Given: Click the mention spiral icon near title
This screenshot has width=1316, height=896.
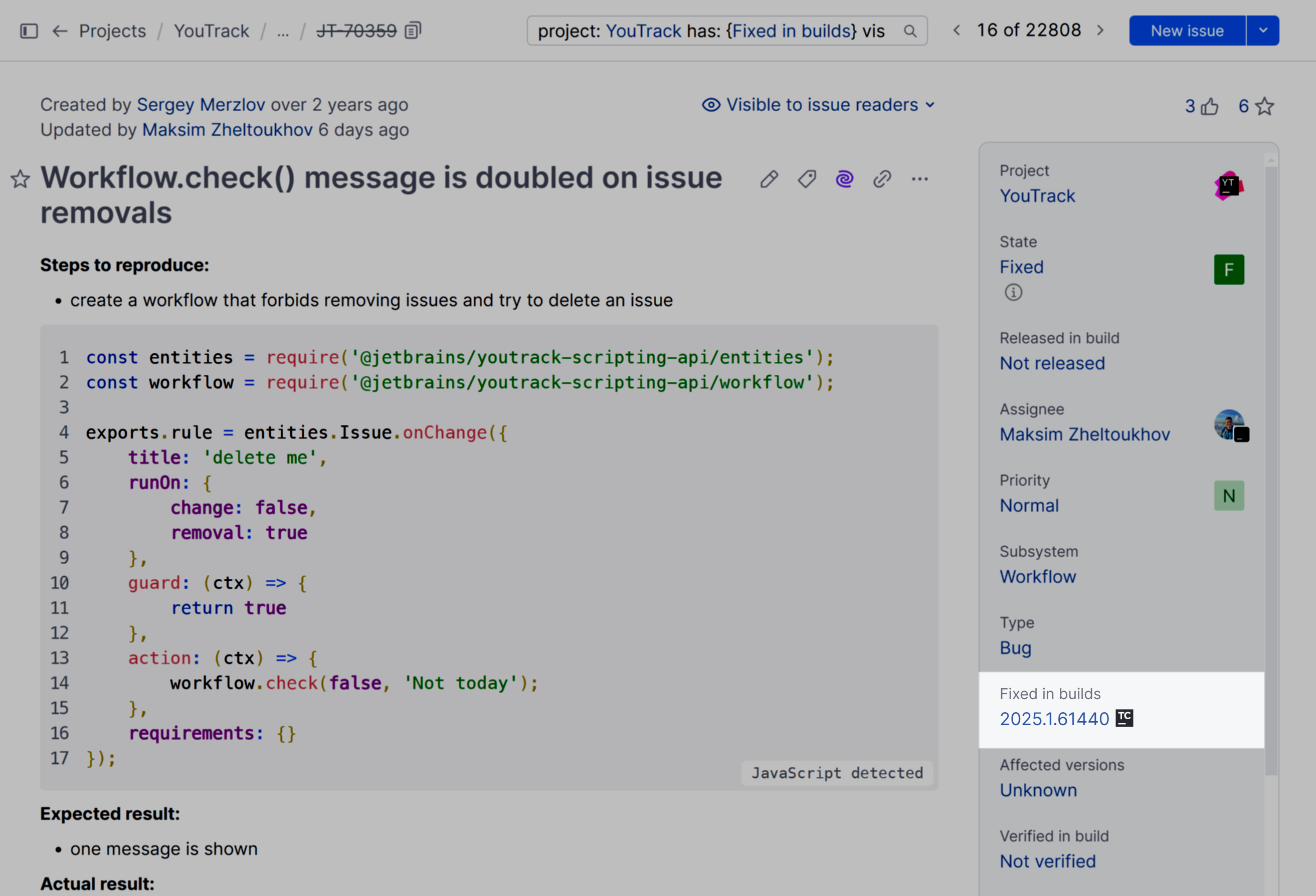Looking at the screenshot, I should (x=844, y=179).
